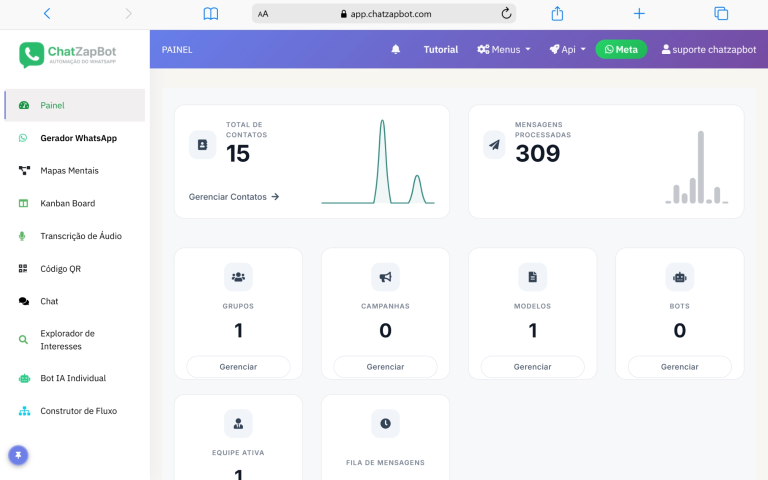Screen dimensions: 768x480
Task: Open Bot IA Individual page
Action: tap(72, 378)
